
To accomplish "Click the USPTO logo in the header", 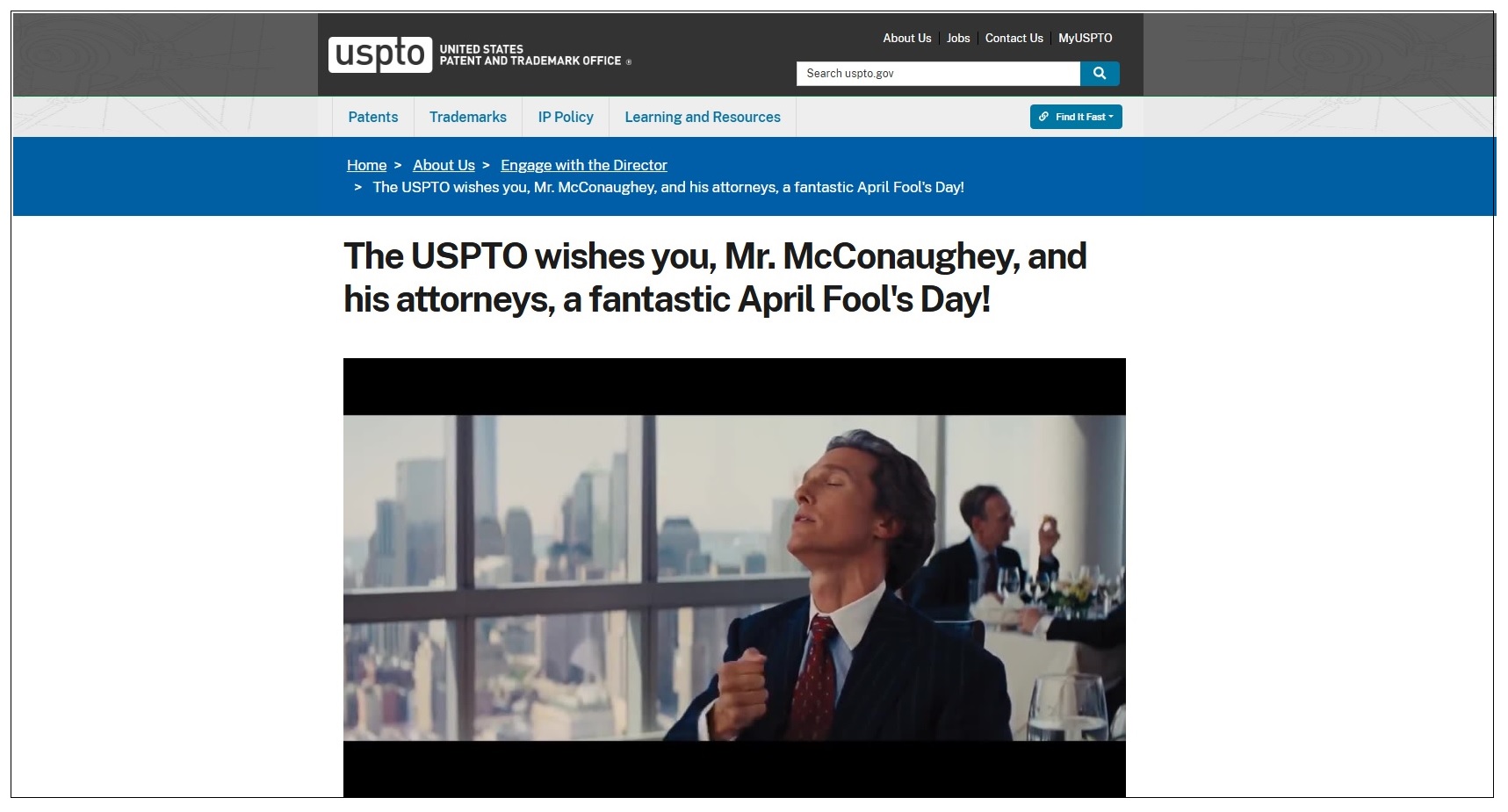I will click(379, 54).
